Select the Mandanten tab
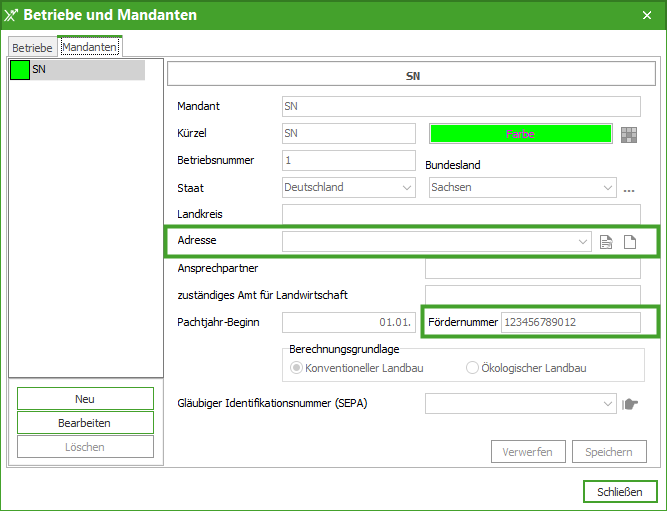Viewport: 667px width, 511px height. 90,47
